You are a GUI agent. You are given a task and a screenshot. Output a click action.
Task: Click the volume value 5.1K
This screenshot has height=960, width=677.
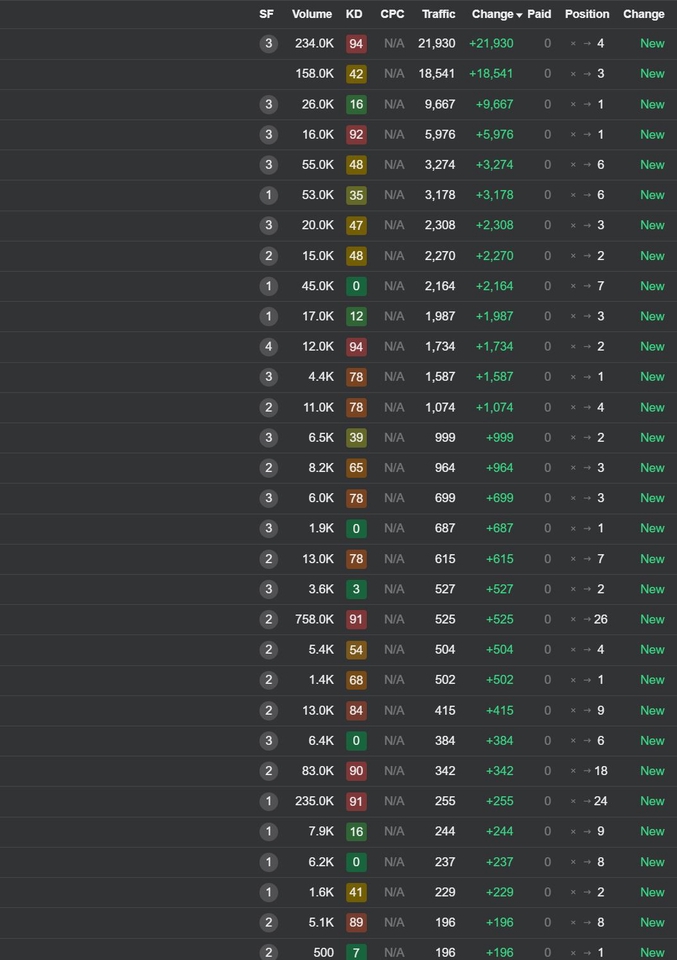tap(321, 922)
